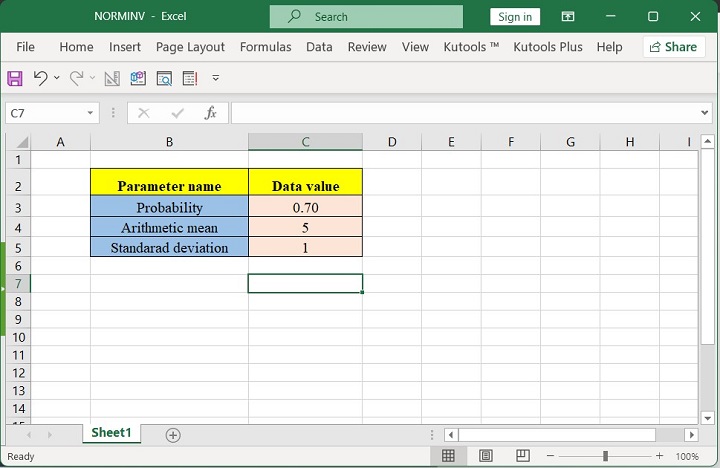Select the Sheet1 tab
Image resolution: width=720 pixels, height=468 pixels.
112,433
